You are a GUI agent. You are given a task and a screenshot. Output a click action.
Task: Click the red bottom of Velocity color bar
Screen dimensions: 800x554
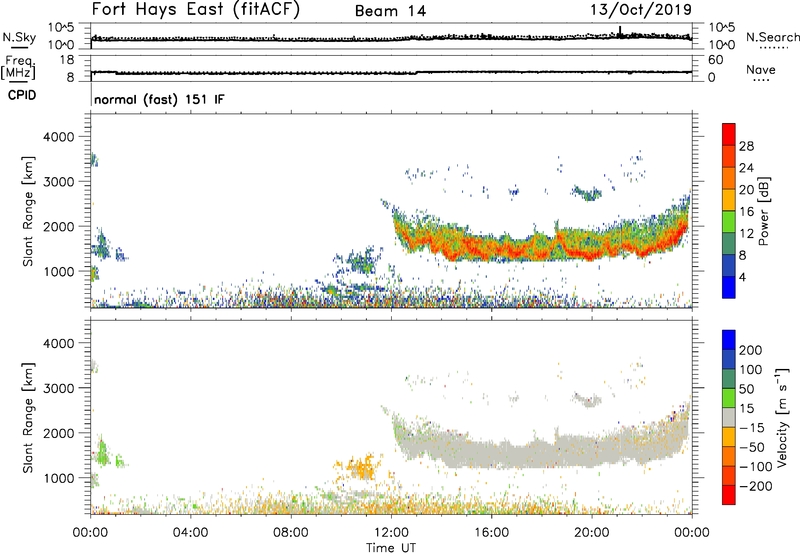(x=729, y=495)
